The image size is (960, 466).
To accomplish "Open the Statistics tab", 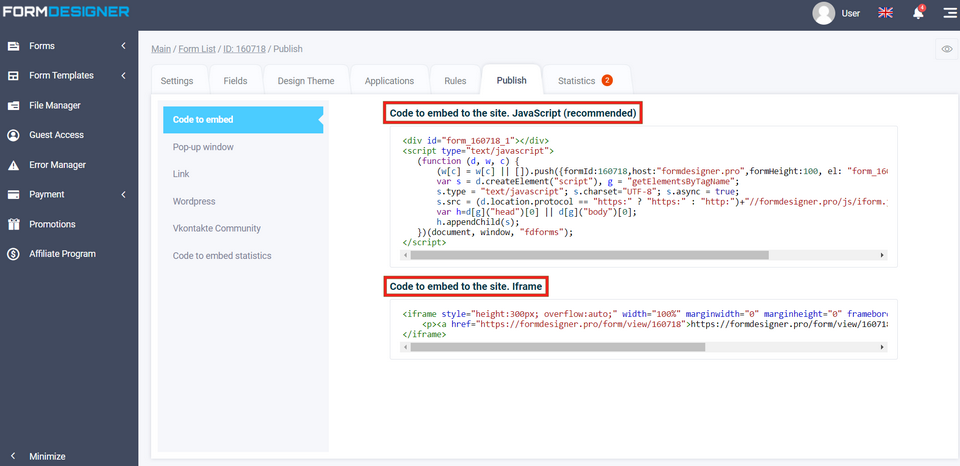I will 576,81.
